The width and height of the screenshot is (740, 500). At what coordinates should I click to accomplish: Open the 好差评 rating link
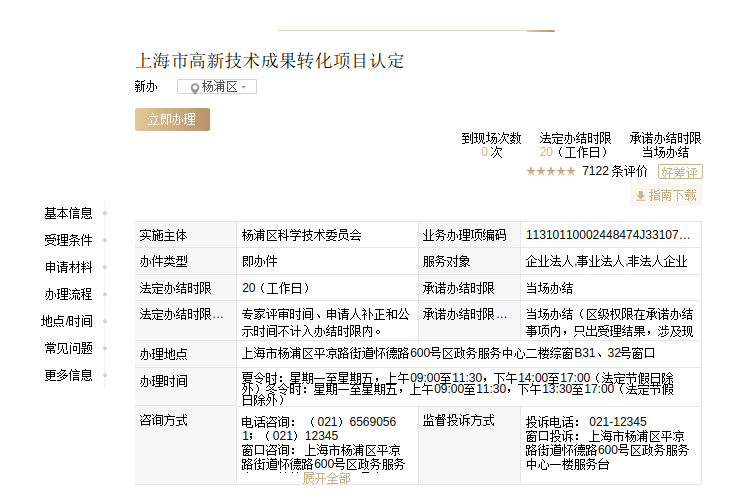pyautogui.click(x=680, y=172)
